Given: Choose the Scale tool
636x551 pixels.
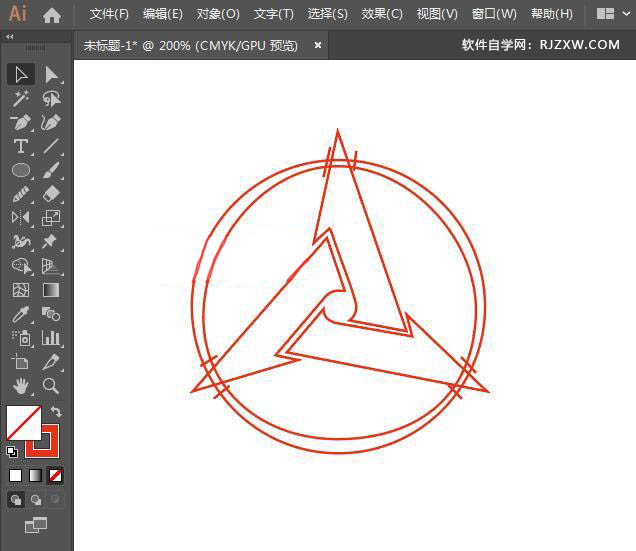Looking at the screenshot, I should pos(51,218).
